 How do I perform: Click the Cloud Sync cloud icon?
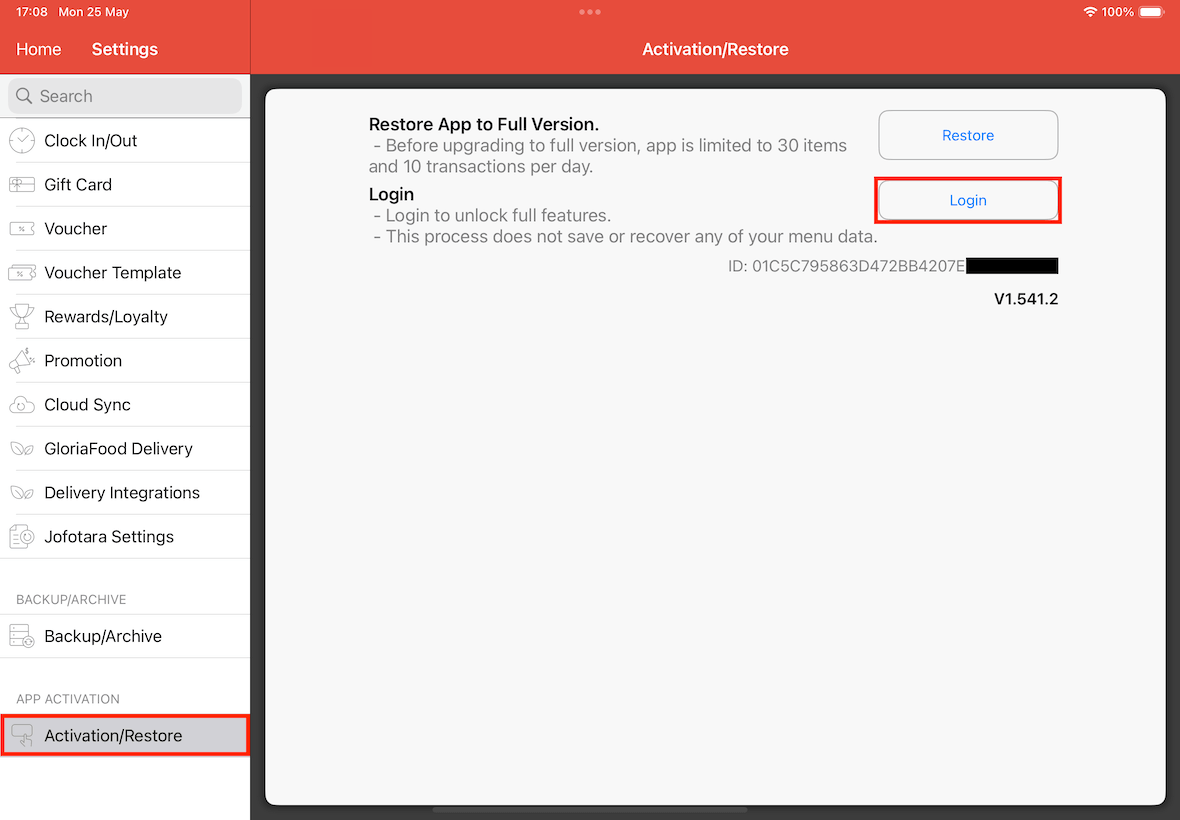pyautogui.click(x=22, y=405)
